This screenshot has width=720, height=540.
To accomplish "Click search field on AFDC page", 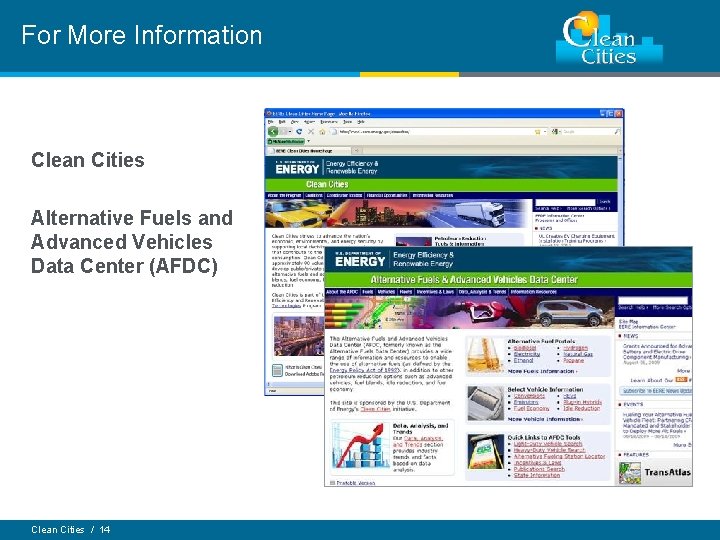I will 652,301.
